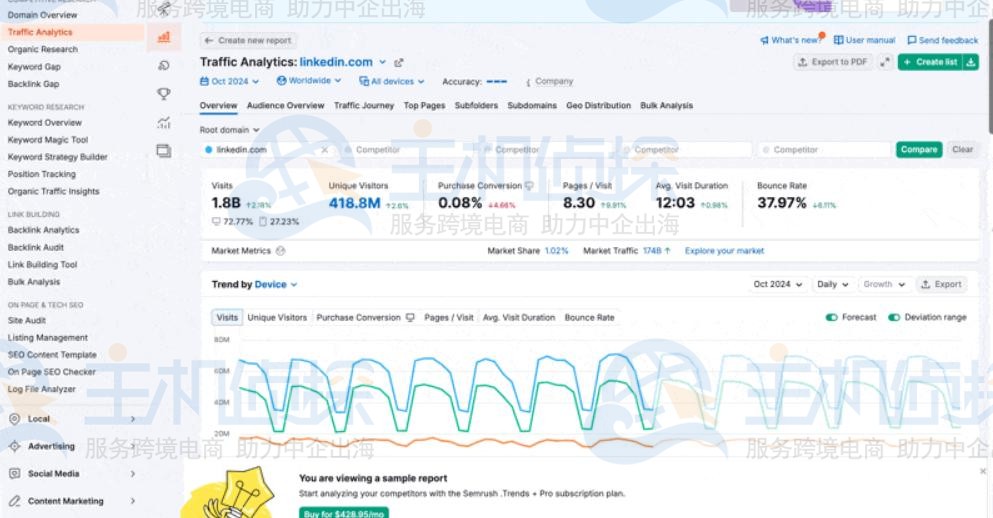This screenshot has height=518, width=993.
Task: Open Explore your market link
Action: [724, 251]
